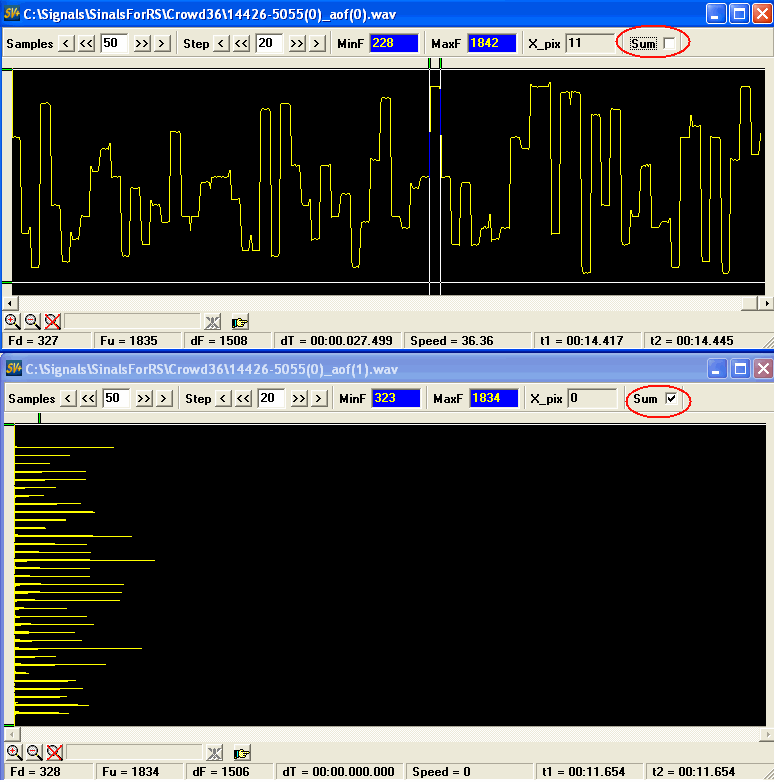Decrease Samples with double-left arrow in top window
Viewport: 775px width, 782px height.
click(x=88, y=44)
